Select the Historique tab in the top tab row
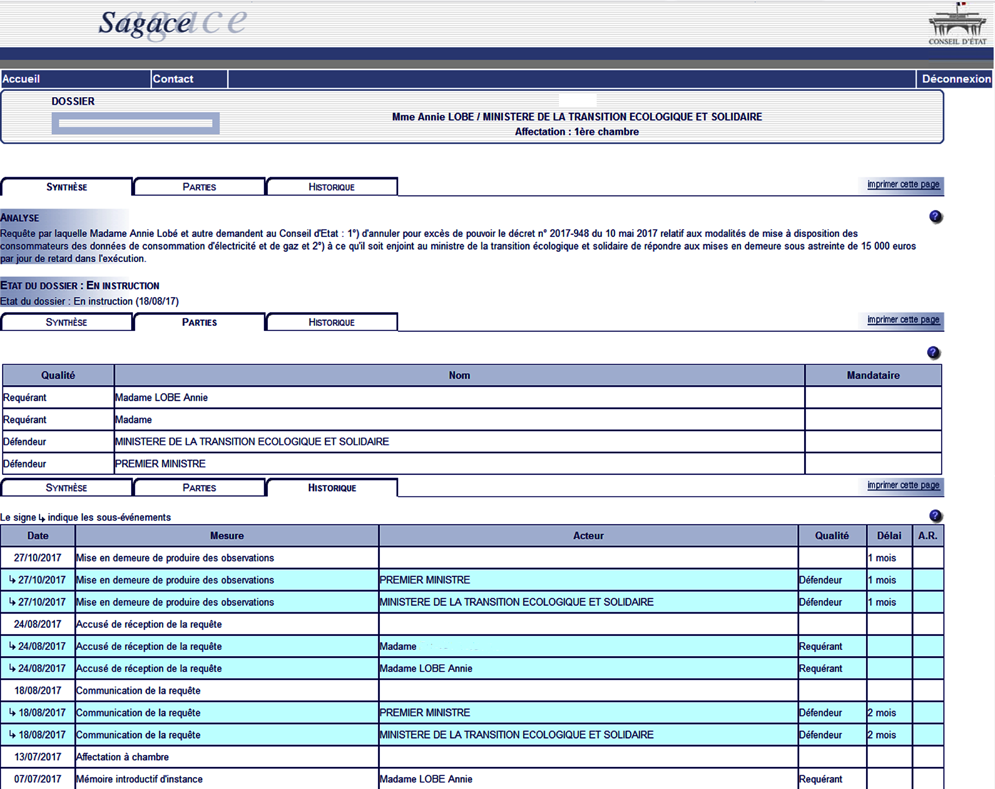Image resolution: width=995 pixels, height=789 pixels. click(x=332, y=187)
